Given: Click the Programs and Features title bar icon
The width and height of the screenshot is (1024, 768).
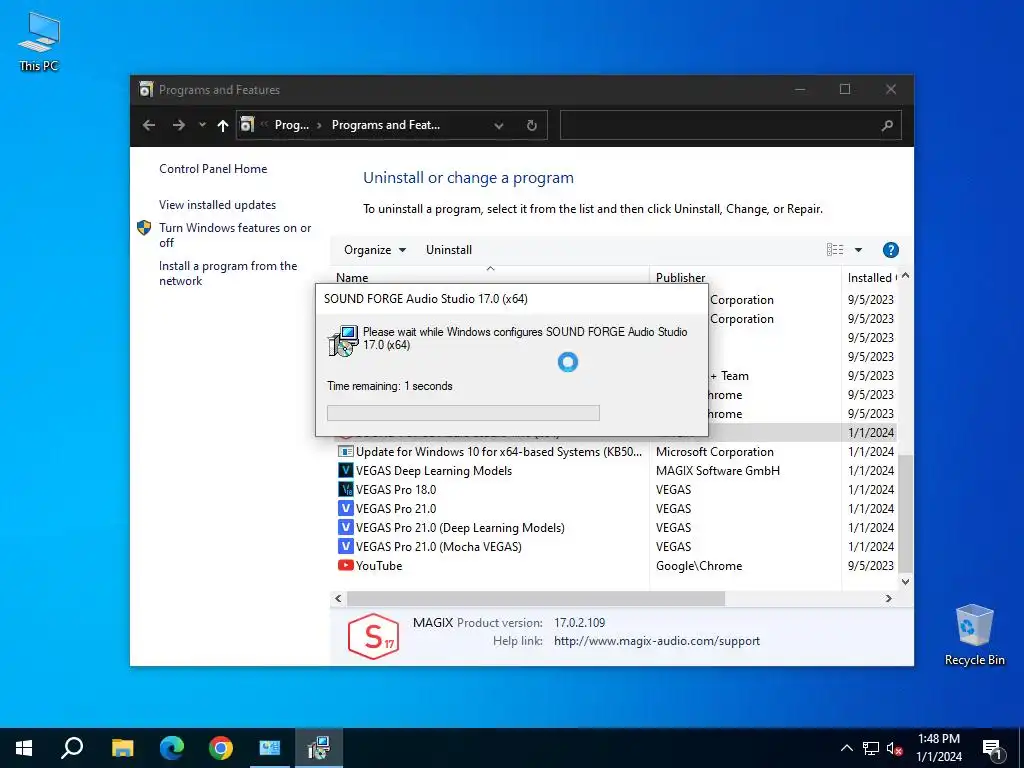Looking at the screenshot, I should [146, 89].
